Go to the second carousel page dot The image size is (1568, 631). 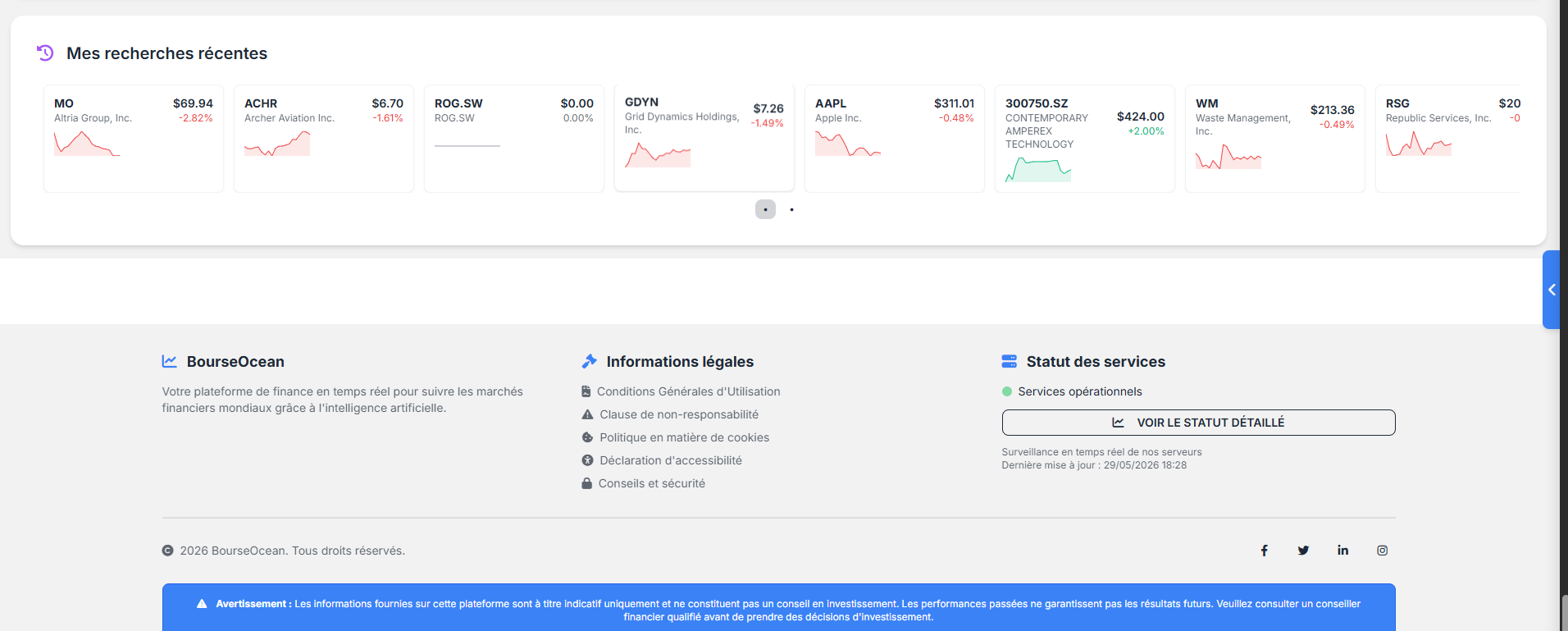pos(791,209)
